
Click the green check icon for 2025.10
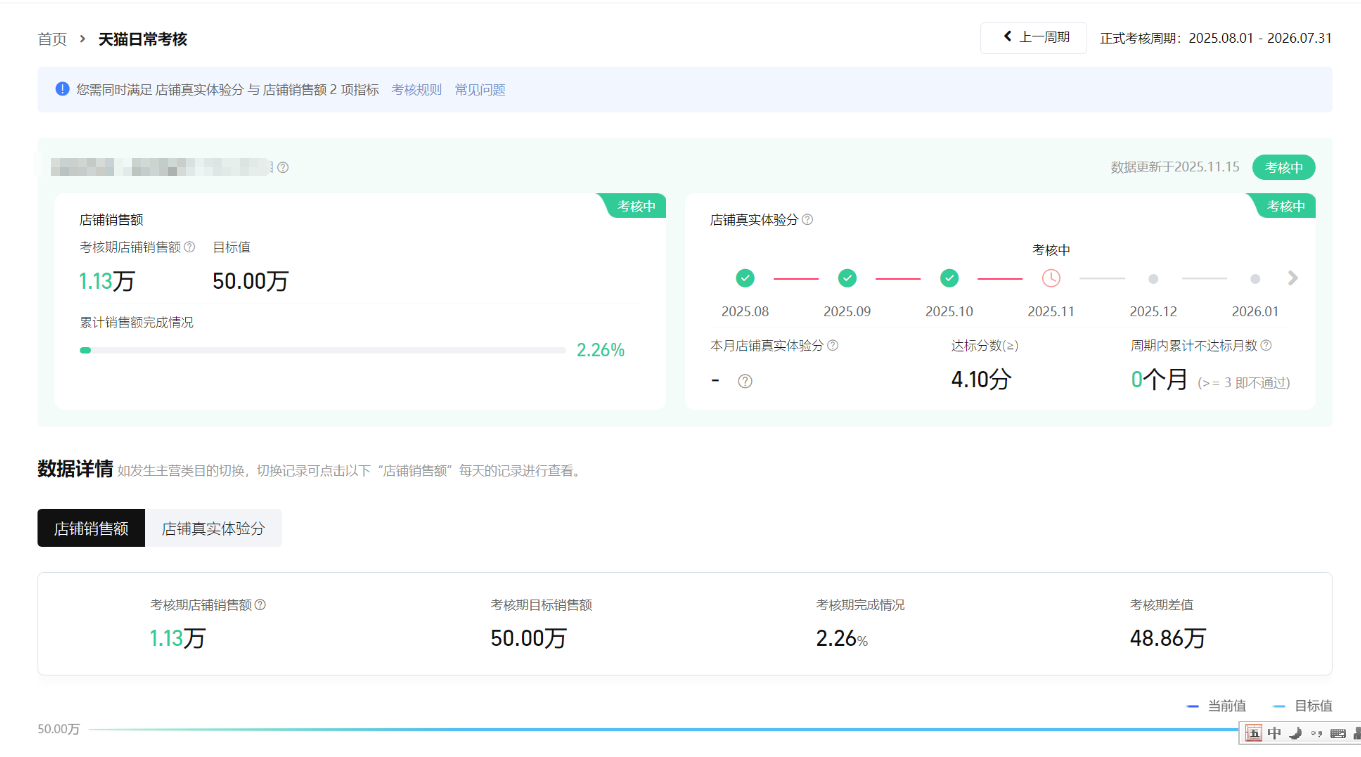click(x=949, y=278)
